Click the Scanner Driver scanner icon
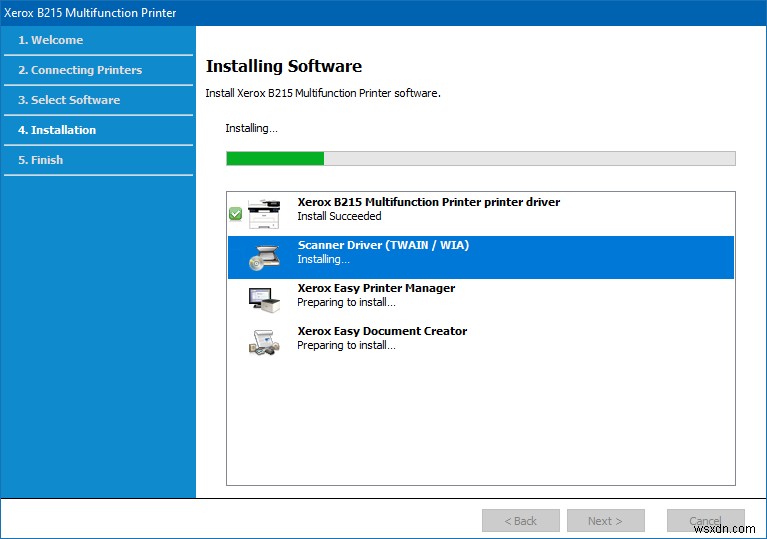 [265, 257]
